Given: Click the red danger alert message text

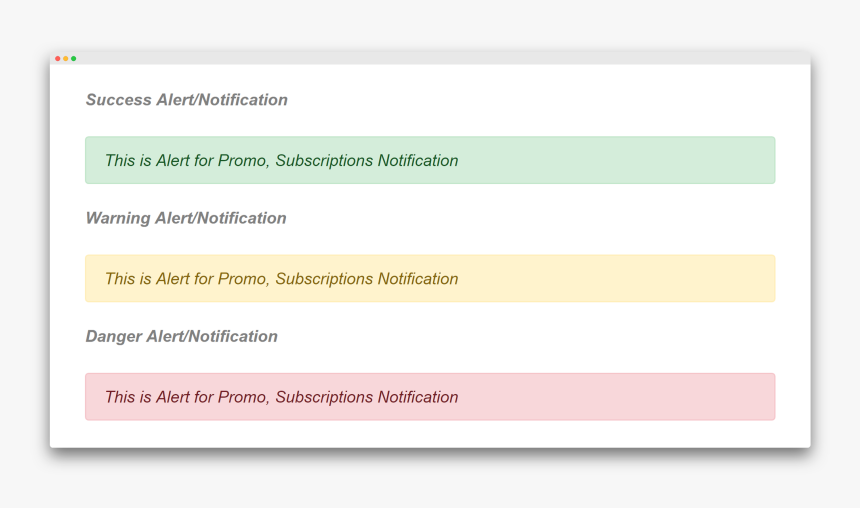Looking at the screenshot, I should [281, 397].
